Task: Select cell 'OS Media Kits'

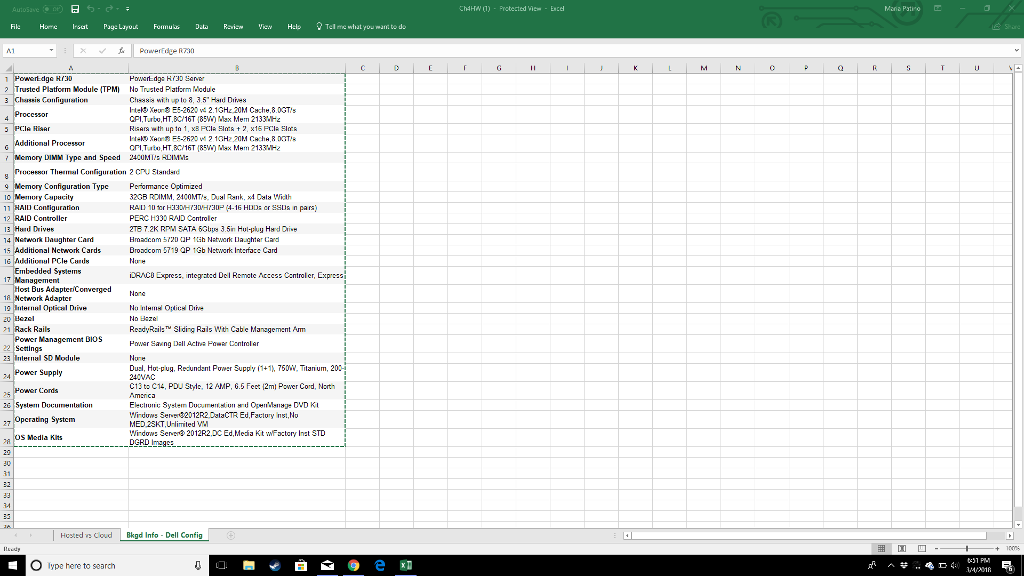Action: point(71,438)
